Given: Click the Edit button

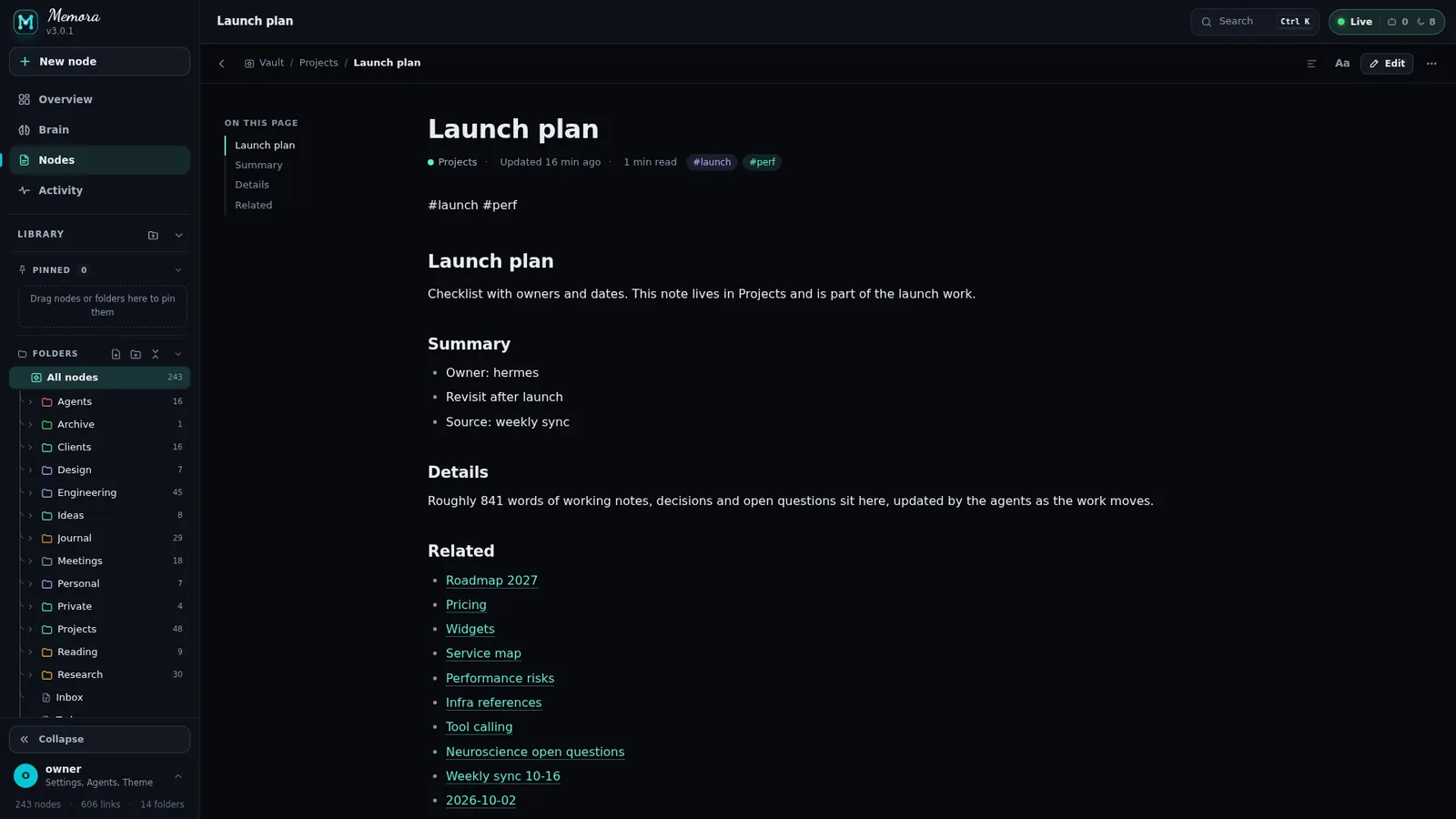Looking at the screenshot, I should [x=1387, y=64].
